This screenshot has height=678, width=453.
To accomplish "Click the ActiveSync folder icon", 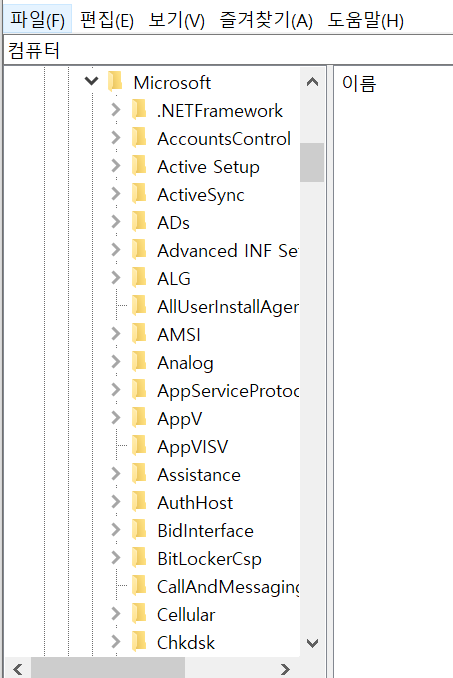I will click(x=139, y=193).
